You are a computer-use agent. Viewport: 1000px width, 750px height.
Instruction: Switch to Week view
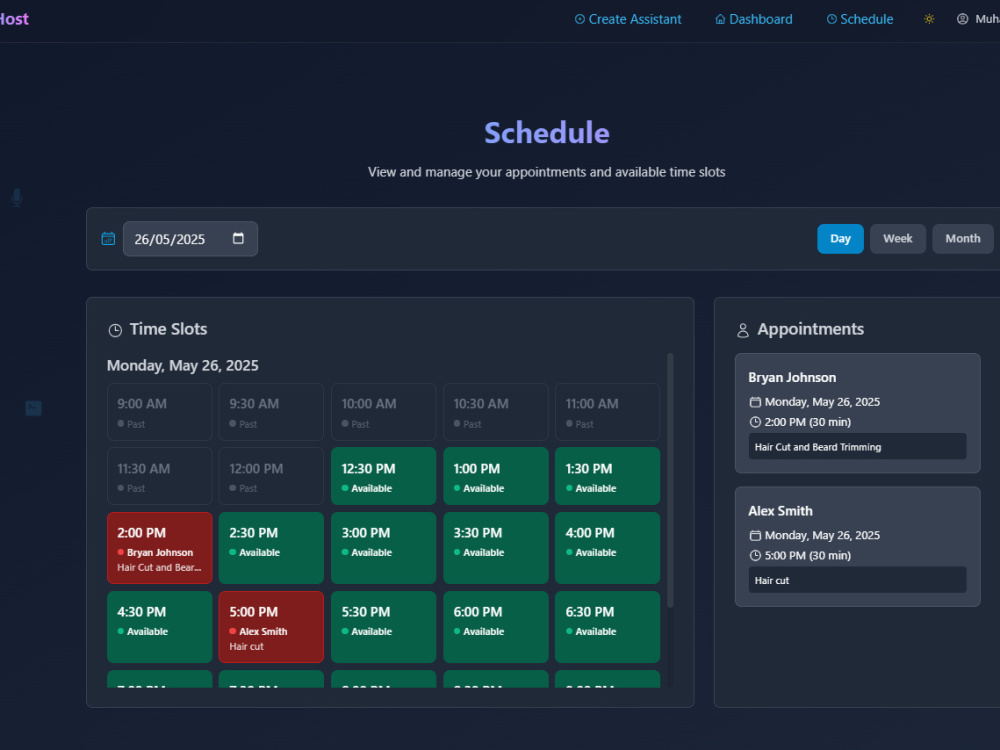pos(897,239)
